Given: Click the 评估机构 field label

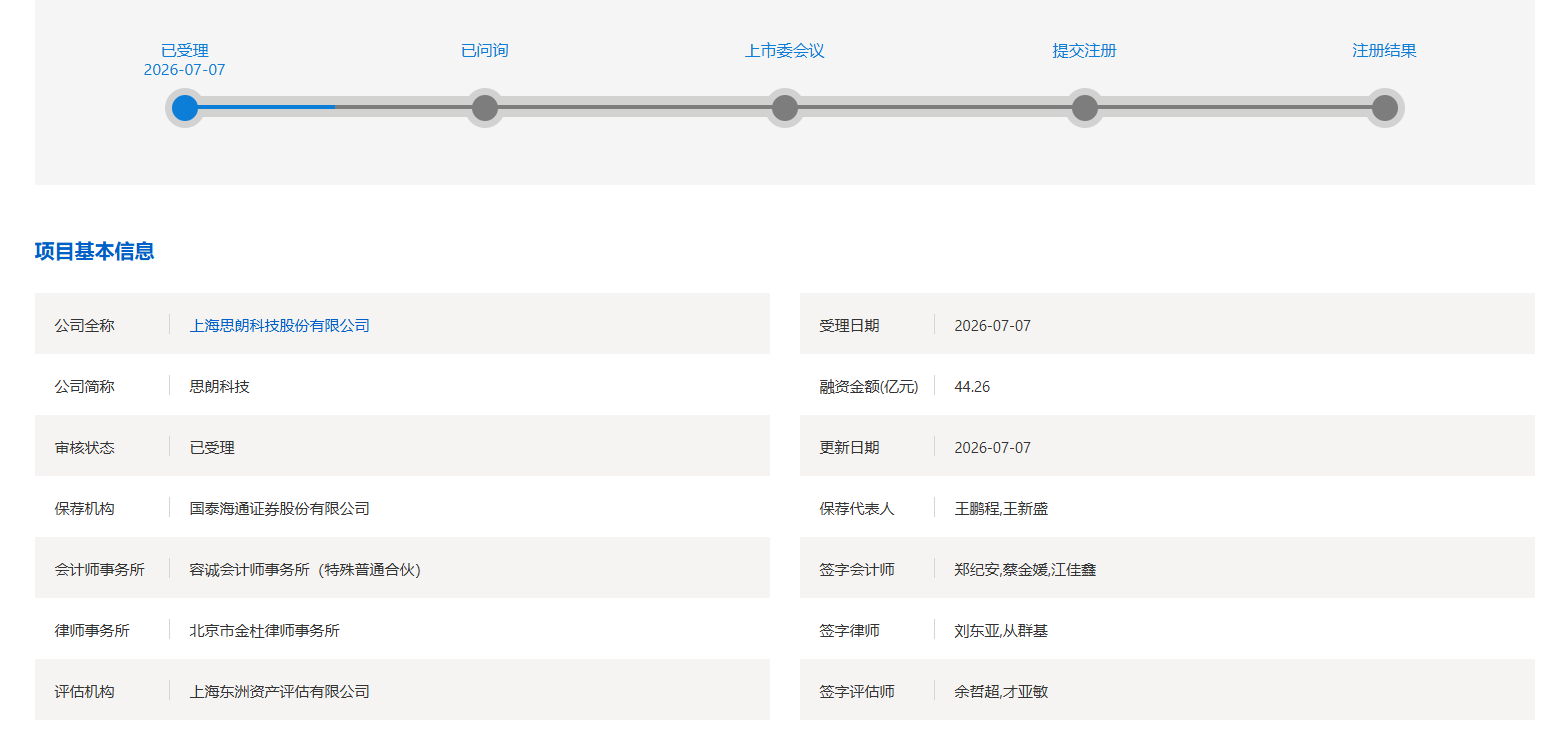Looking at the screenshot, I should tap(85, 692).
